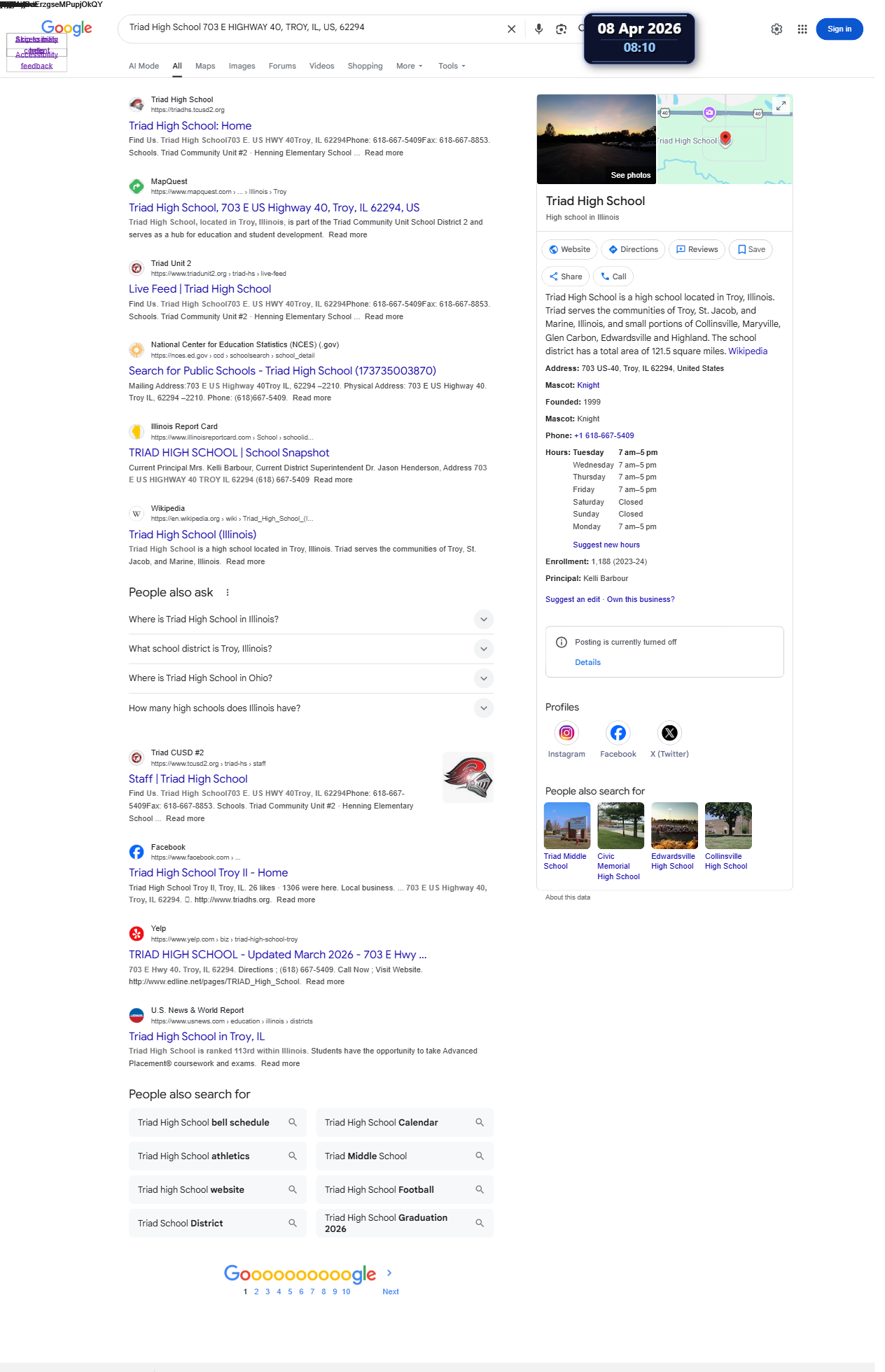The image size is (885, 1372).
Task: Open the settings gear icon
Action: 776,29
